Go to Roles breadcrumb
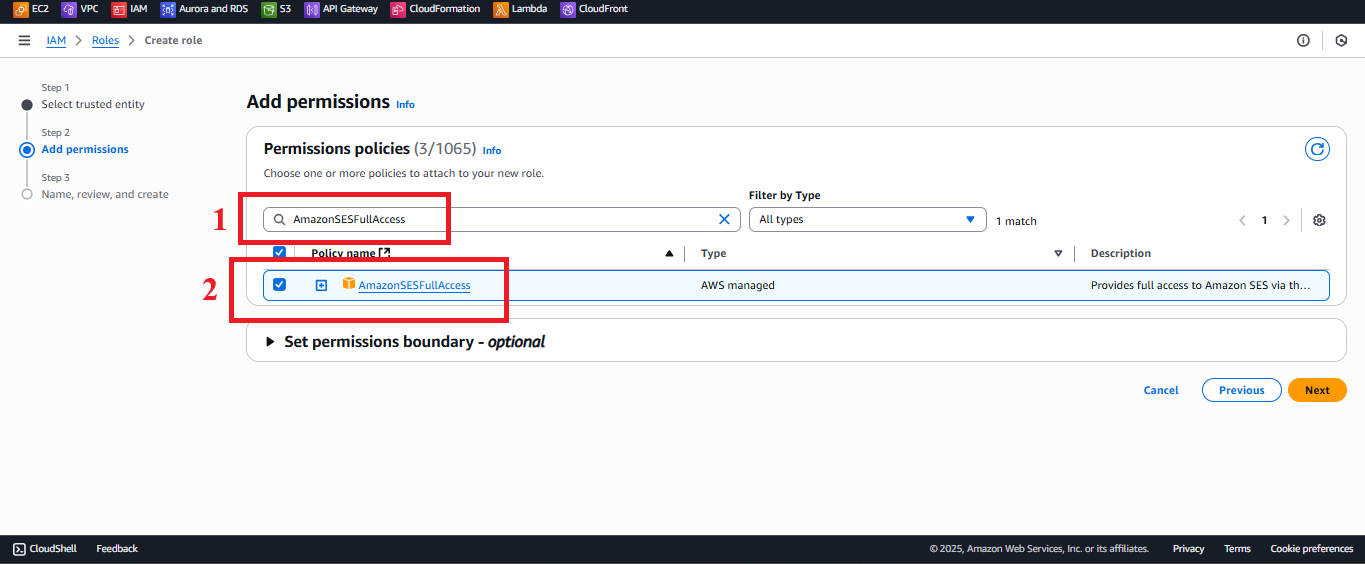Screen dimensions: 1365x564 pos(105,40)
